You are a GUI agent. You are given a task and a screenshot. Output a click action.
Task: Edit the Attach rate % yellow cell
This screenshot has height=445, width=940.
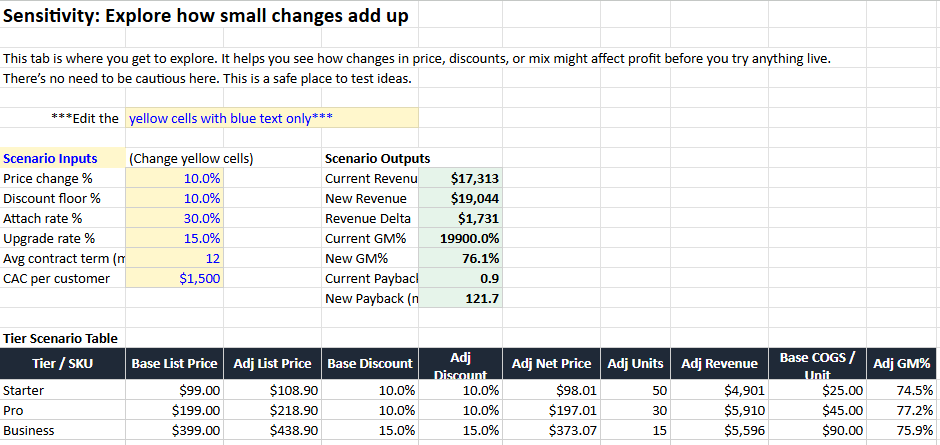(175, 218)
